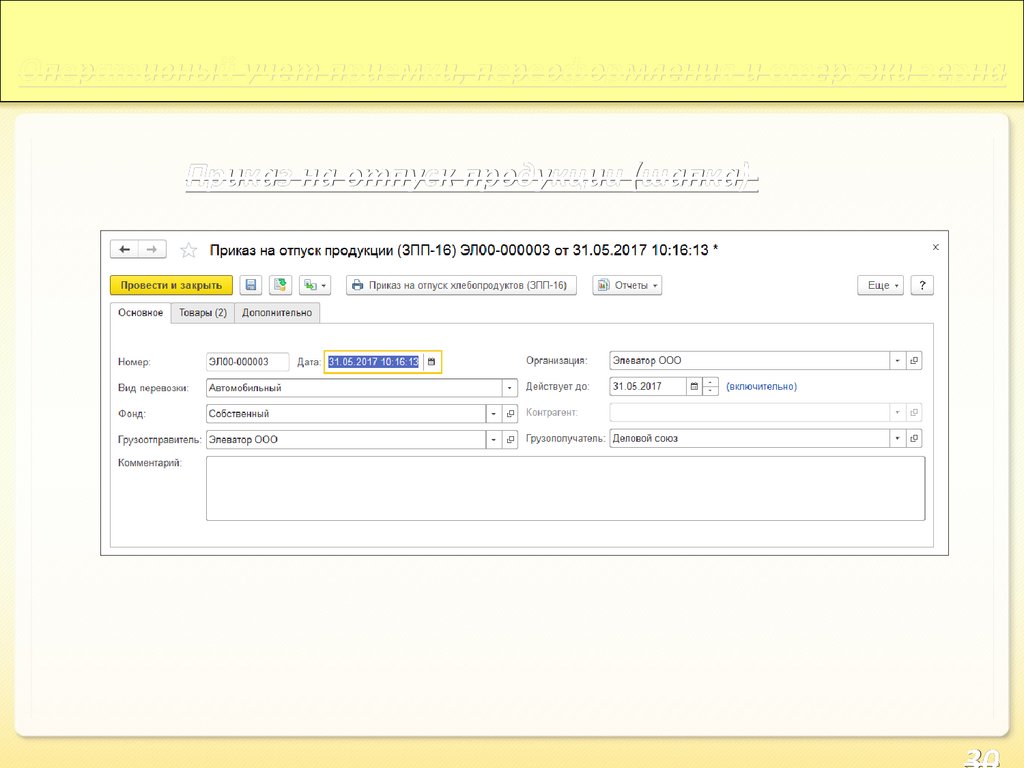Open the create-based-on icon dropdown
This screenshot has width=1024, height=768.
tap(315, 285)
